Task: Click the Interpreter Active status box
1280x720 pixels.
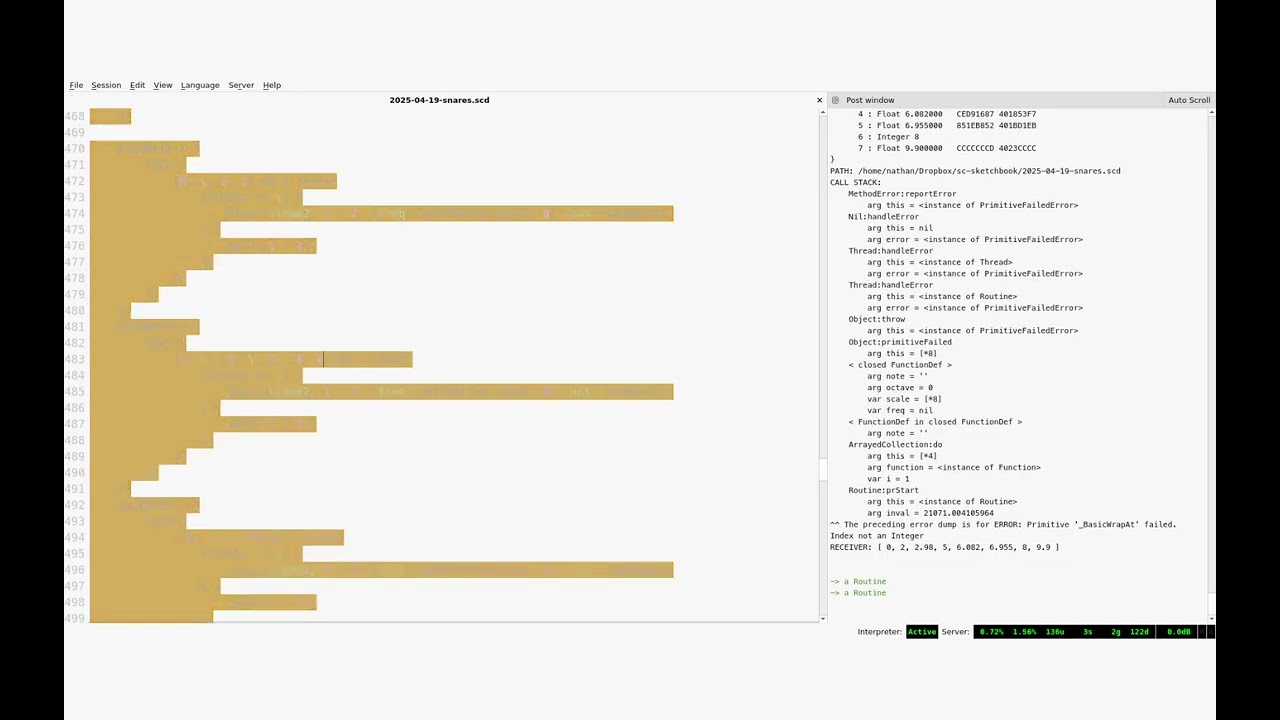Action: tap(922, 632)
